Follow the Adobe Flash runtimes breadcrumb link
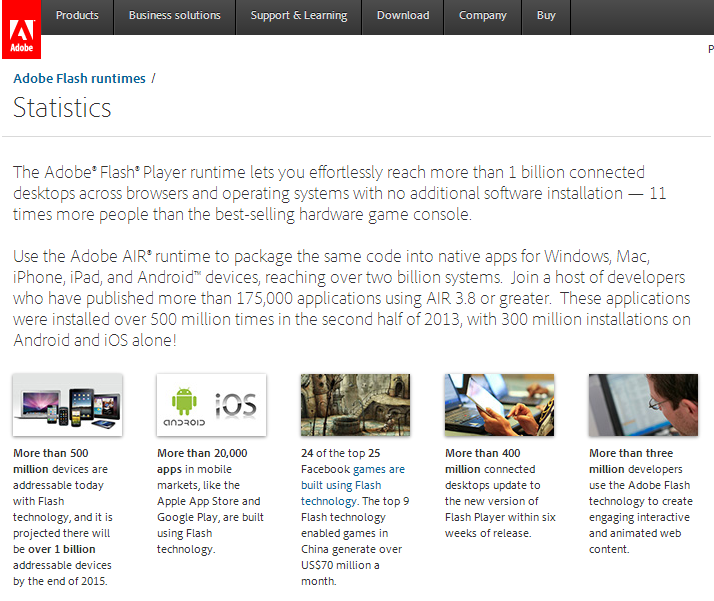The image size is (714, 601). pyautogui.click(x=79, y=78)
